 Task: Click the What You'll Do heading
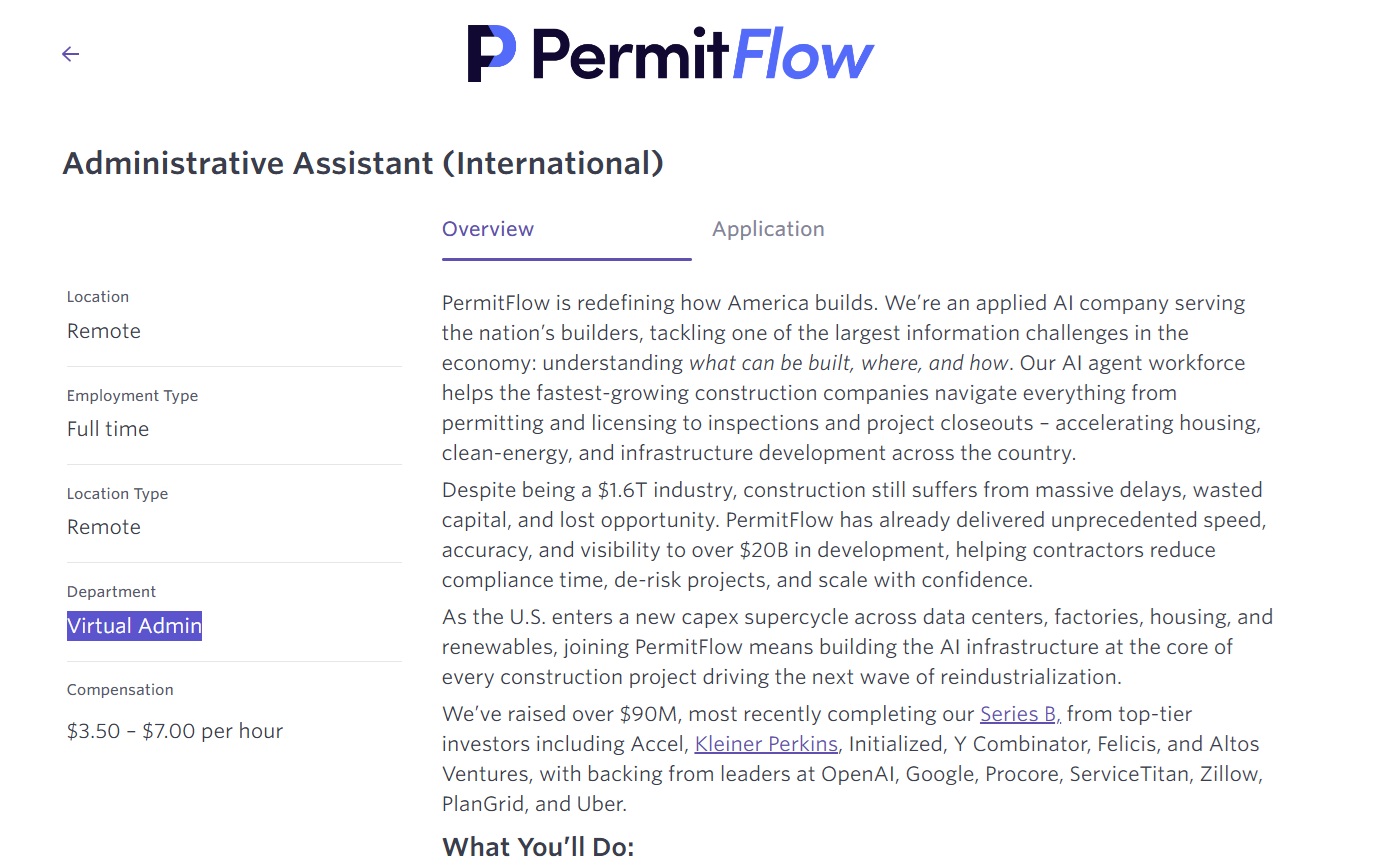point(538,847)
